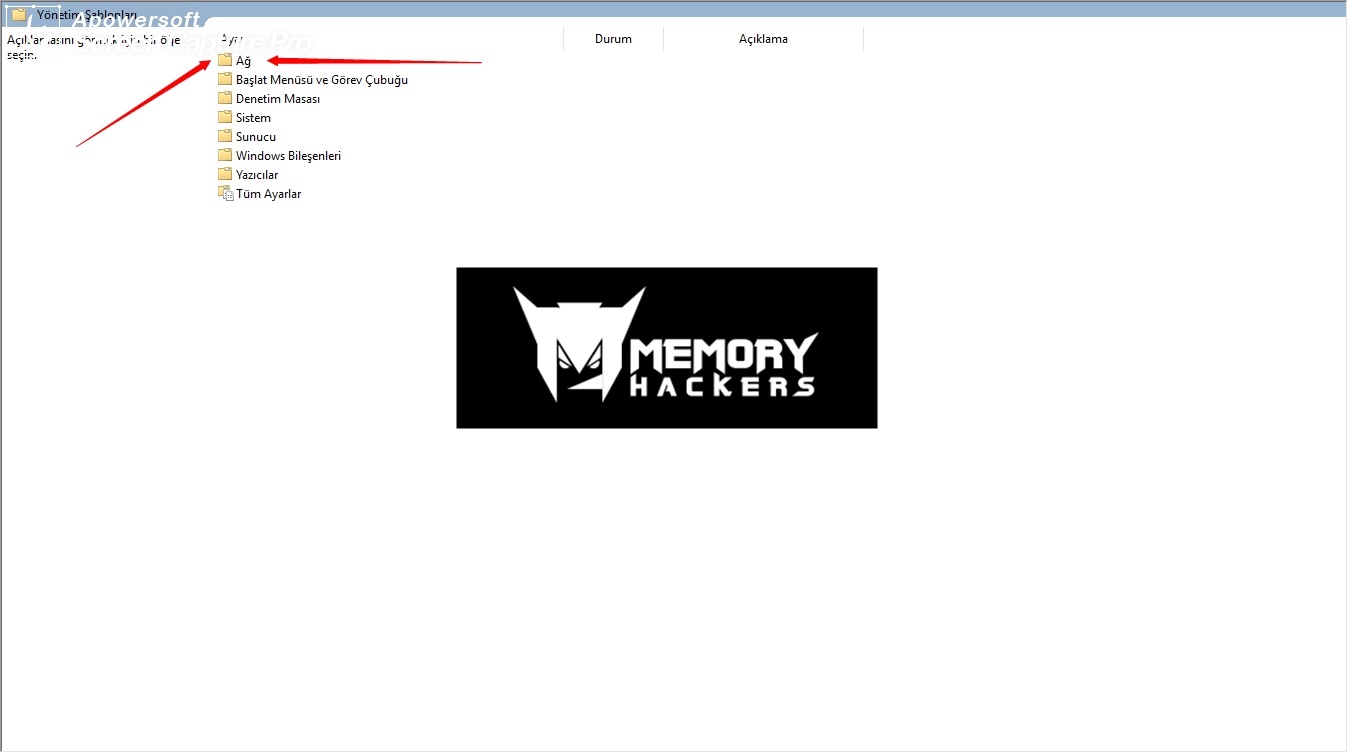Select the "Yazıcılar" list entry
1348x753 pixels.
click(x=257, y=175)
